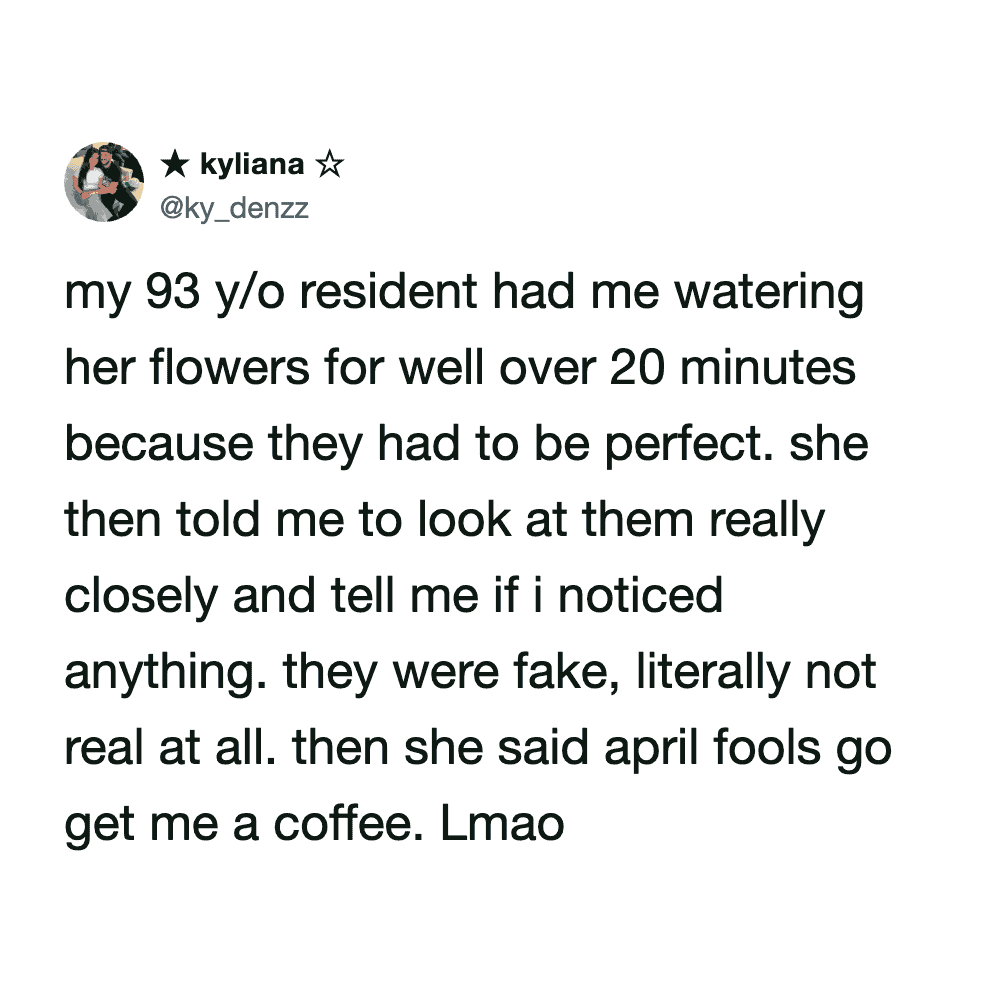This screenshot has height=1000, width=1000.
Task: Click the solid black star before kyliana
Action: pyautogui.click(x=174, y=164)
